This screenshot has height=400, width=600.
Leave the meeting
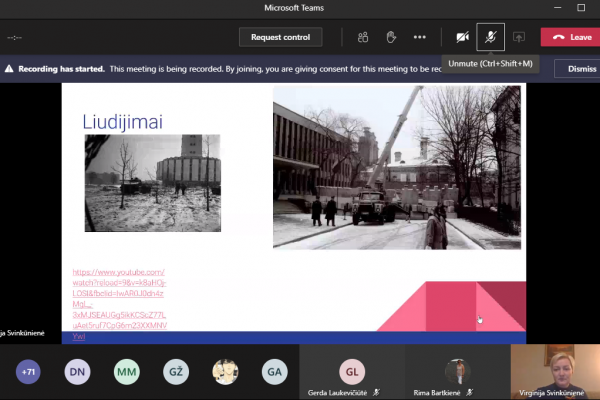571,37
